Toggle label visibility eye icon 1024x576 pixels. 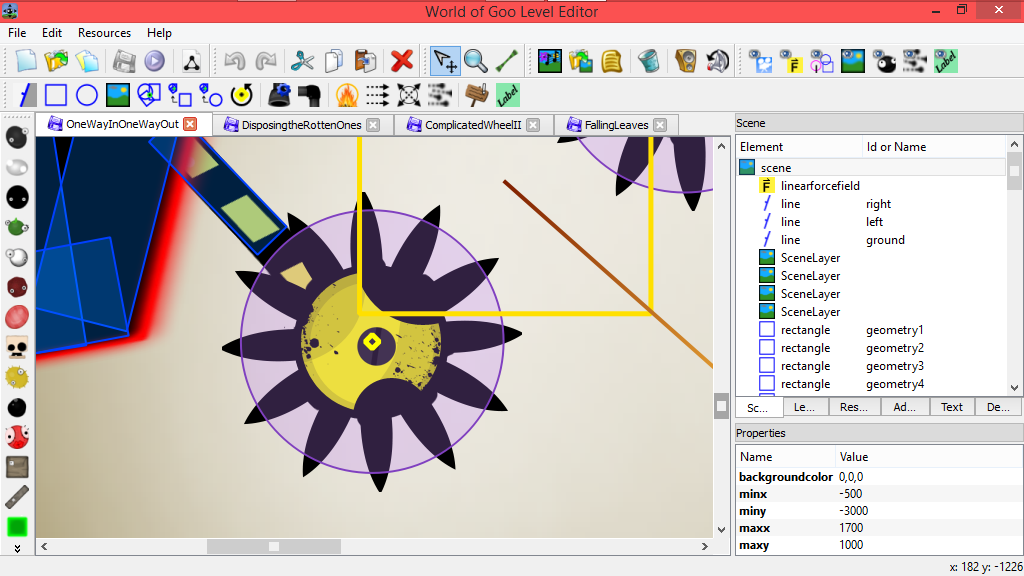946,61
